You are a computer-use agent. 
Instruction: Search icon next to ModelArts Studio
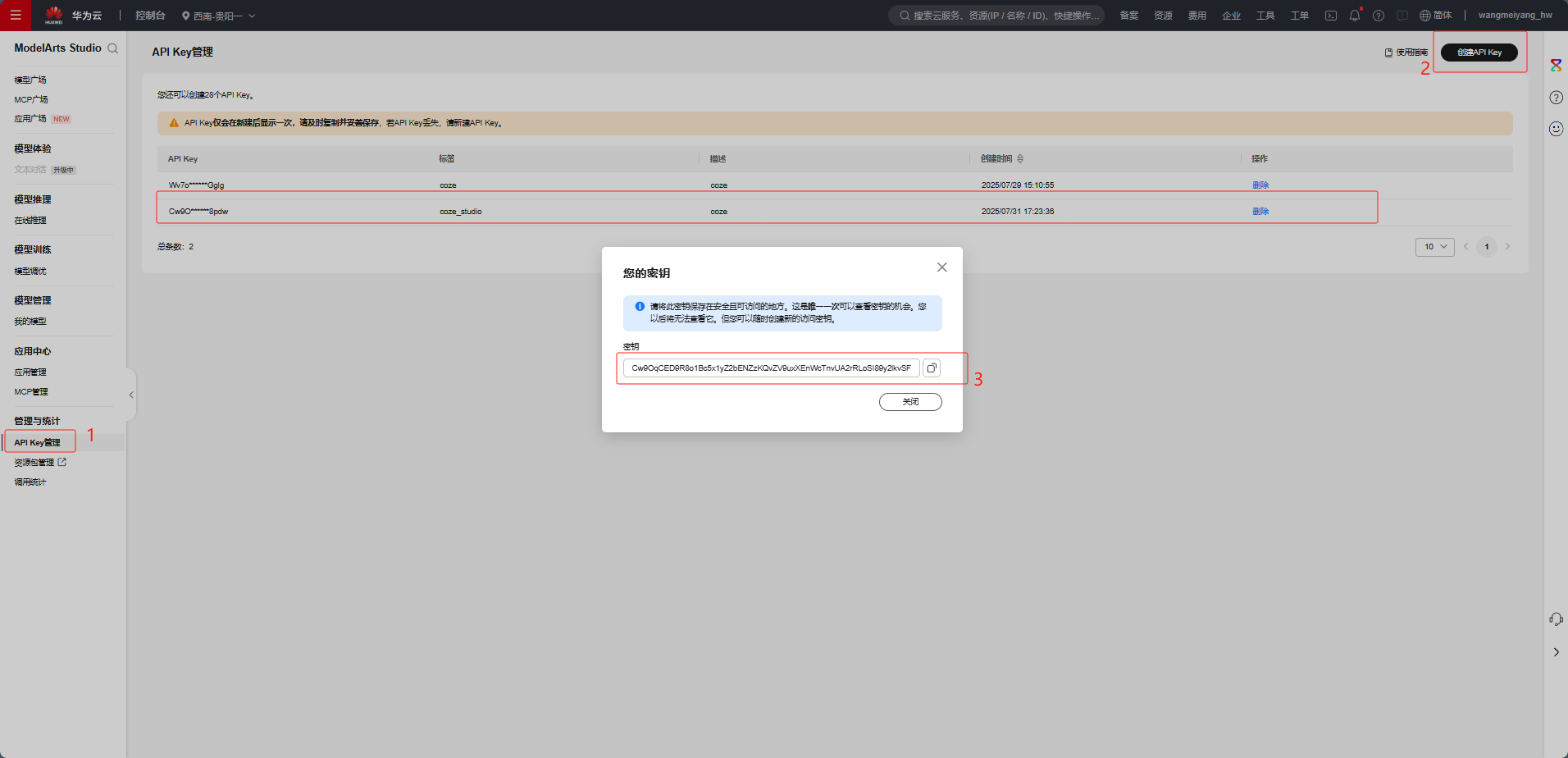[113, 48]
